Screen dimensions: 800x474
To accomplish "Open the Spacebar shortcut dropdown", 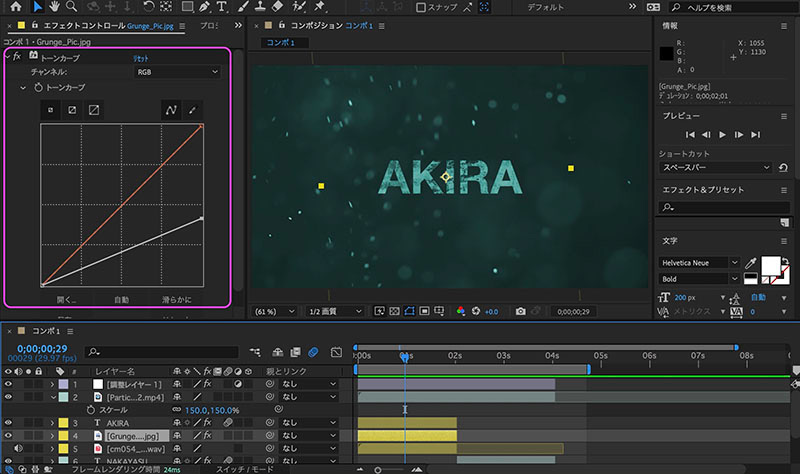I will (x=715, y=167).
